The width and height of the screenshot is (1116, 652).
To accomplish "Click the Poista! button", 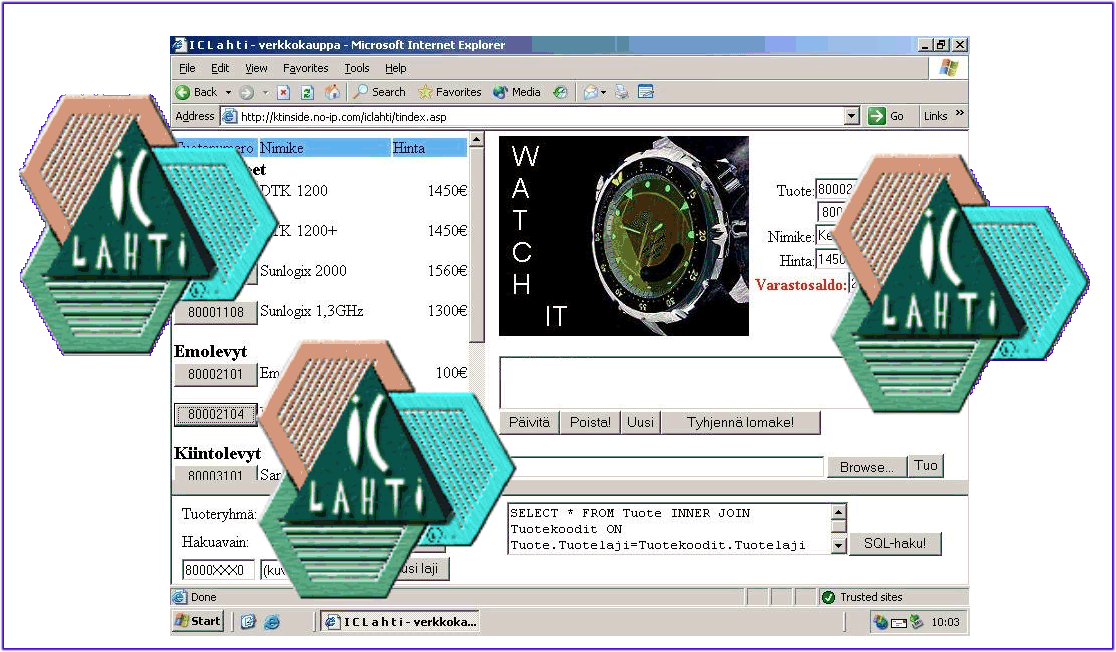I will pyautogui.click(x=590, y=422).
